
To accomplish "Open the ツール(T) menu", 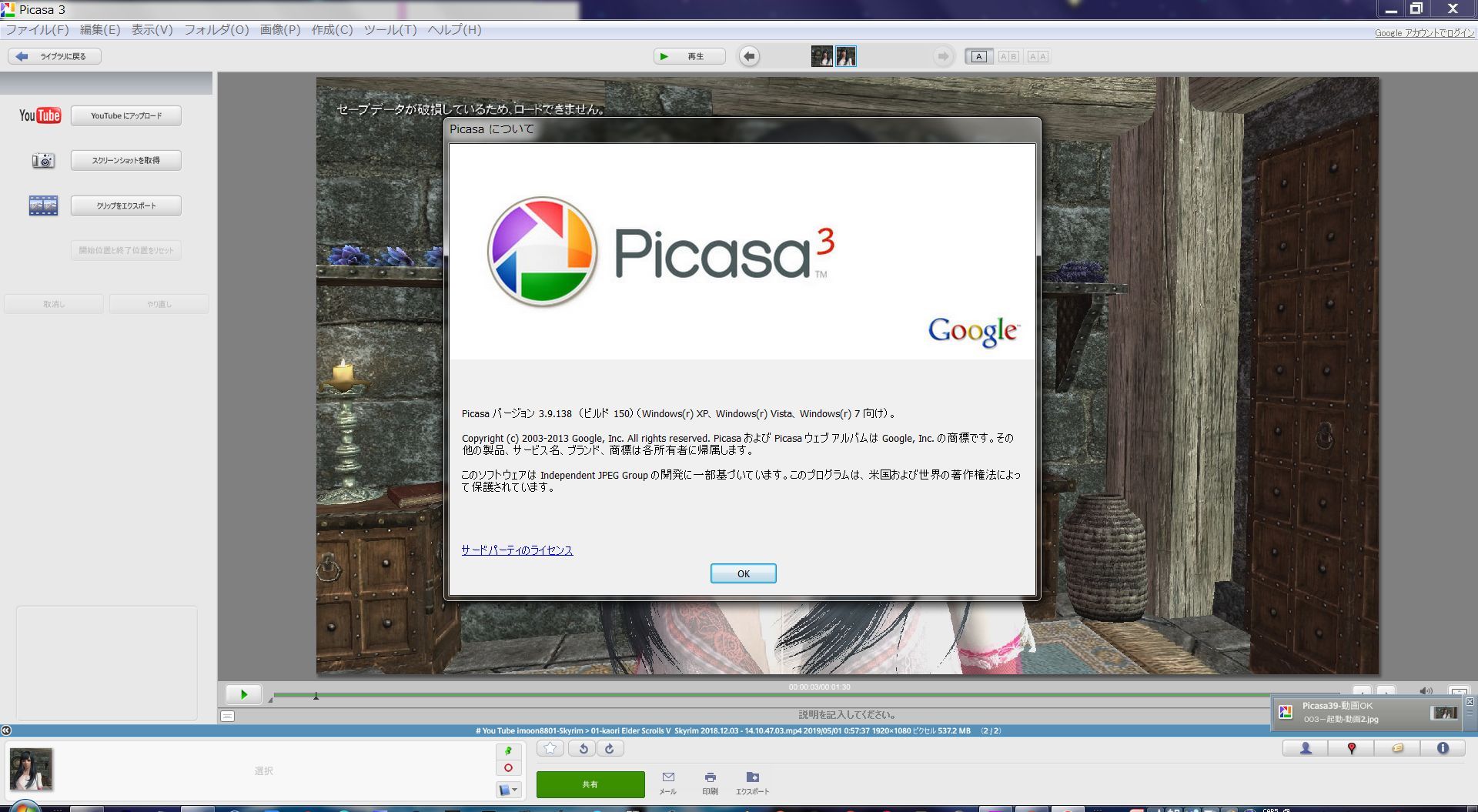I will click(x=390, y=30).
